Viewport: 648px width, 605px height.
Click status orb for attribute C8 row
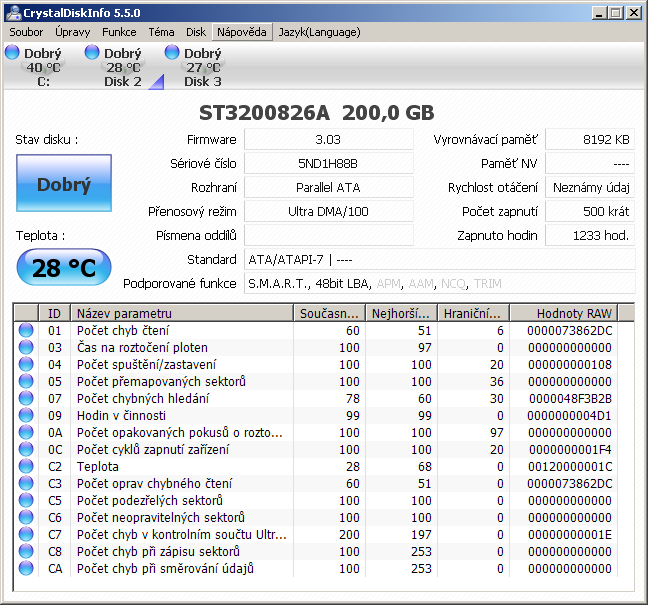(x=26, y=551)
